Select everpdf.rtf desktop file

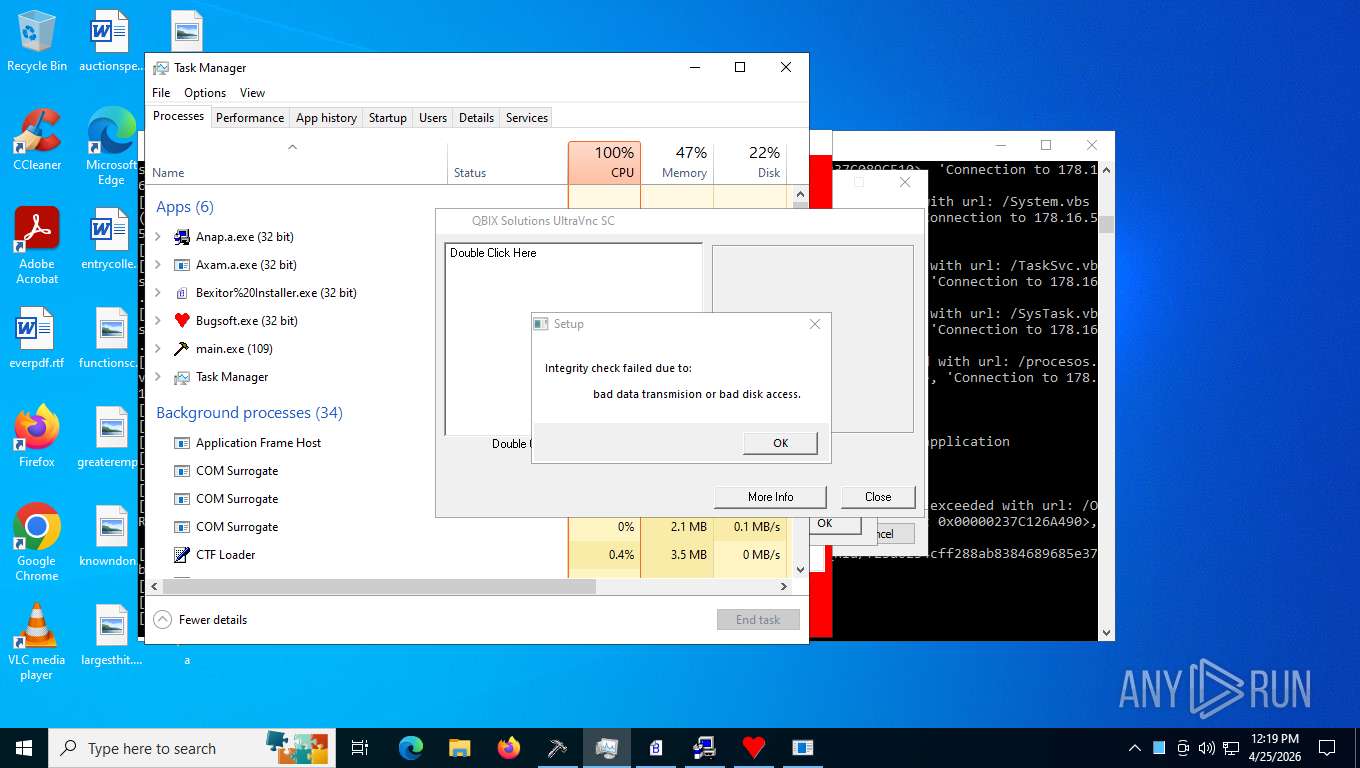pos(37,338)
